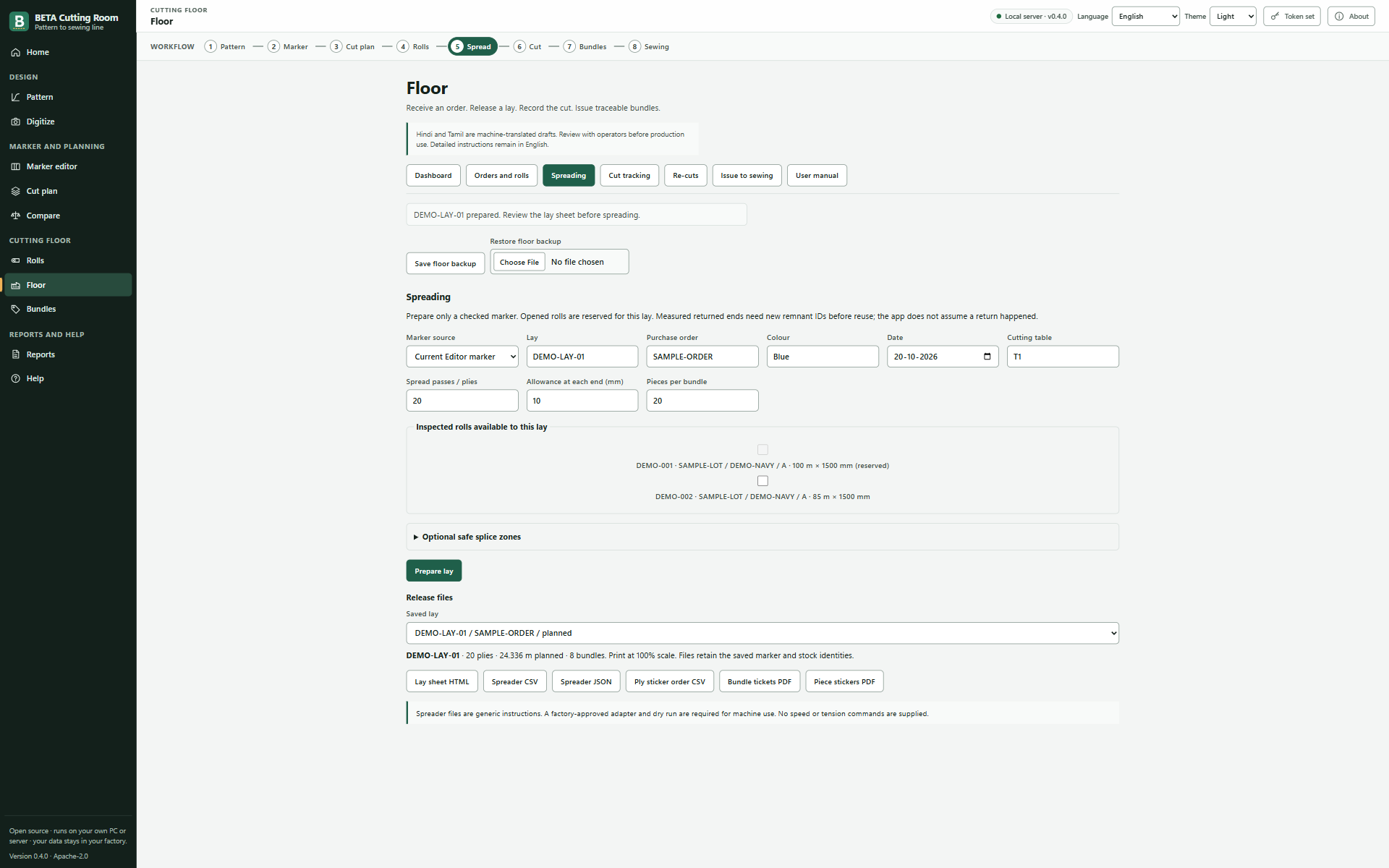Screen dimensions: 1389x868
Task: Click the BETA Cutting Room logo
Action: point(20,21)
